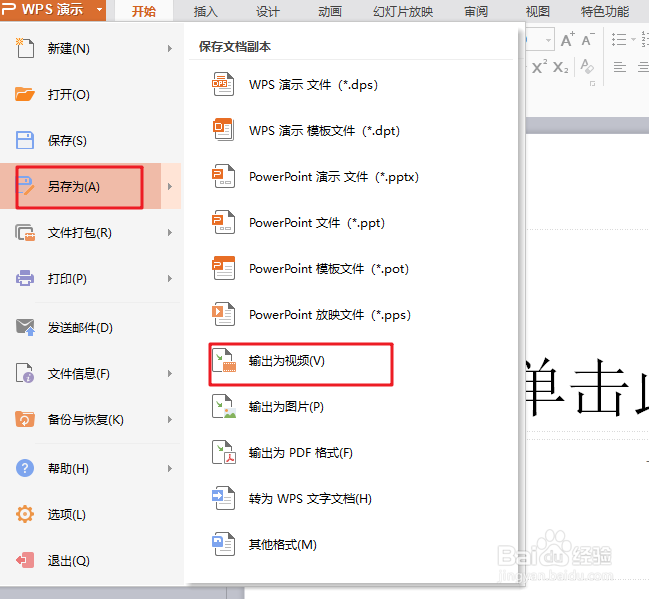Select WPS 演示 文件 (*.dps) format
This screenshot has height=599, width=649.
pyautogui.click(x=313, y=85)
